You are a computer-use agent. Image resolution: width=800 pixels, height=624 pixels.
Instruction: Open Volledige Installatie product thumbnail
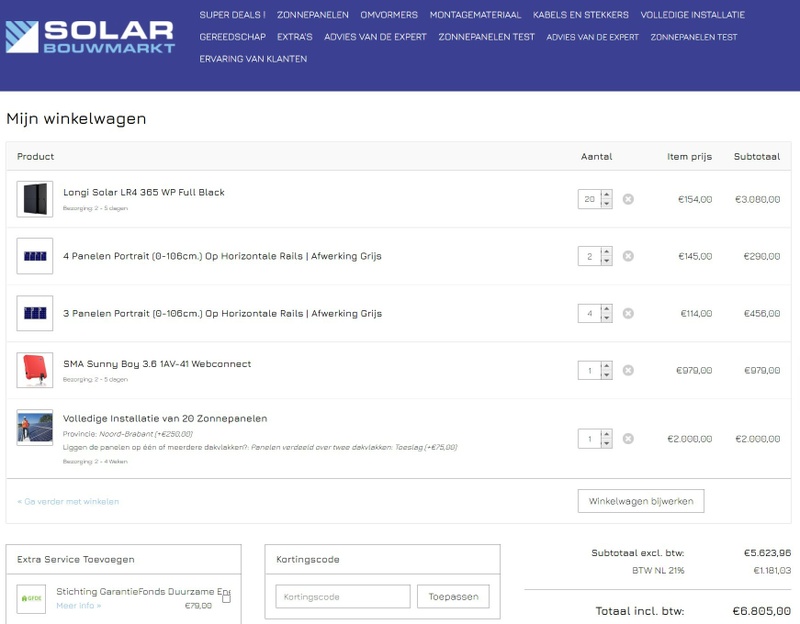[x=35, y=428]
